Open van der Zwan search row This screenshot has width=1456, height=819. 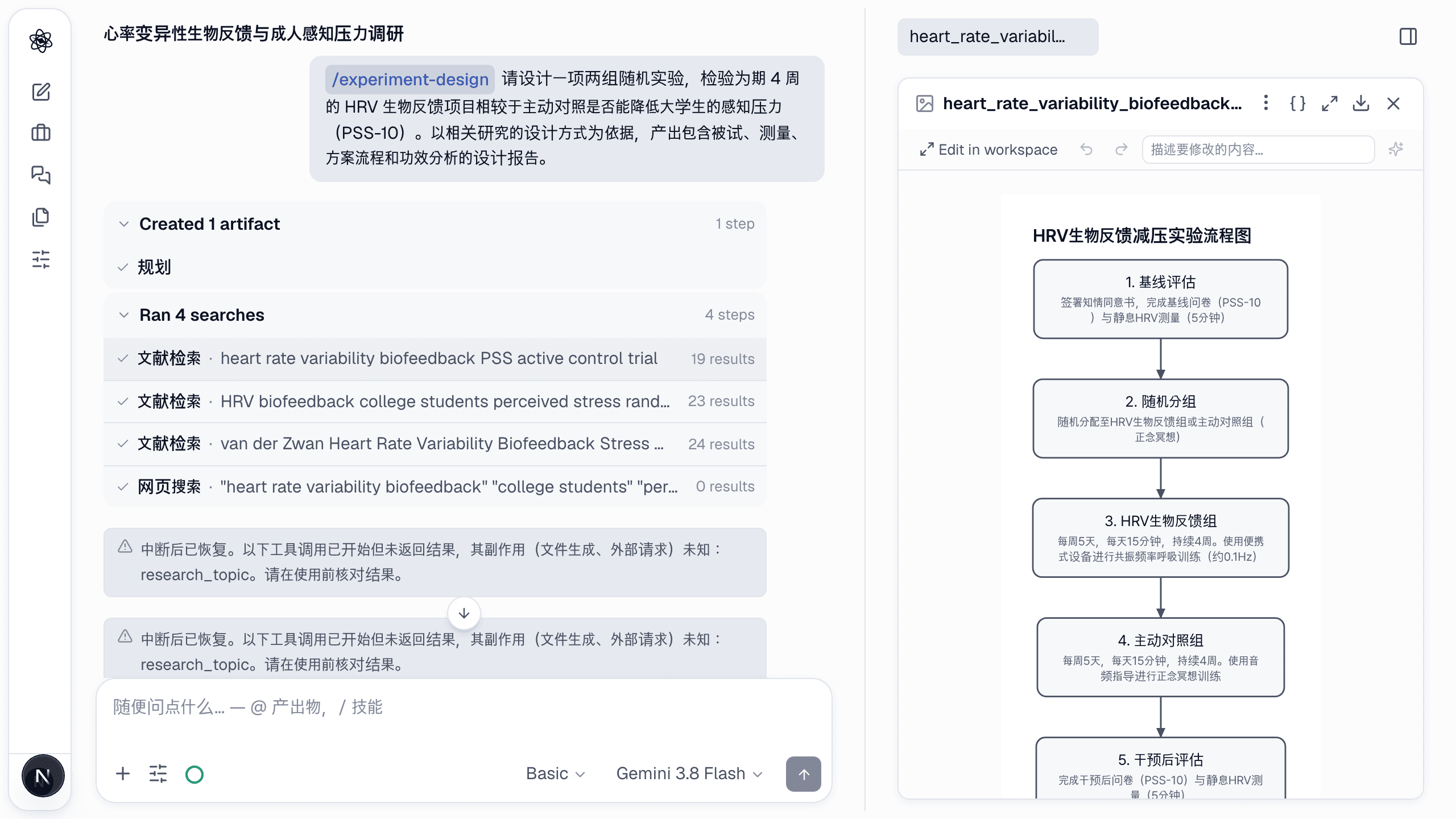[435, 444]
